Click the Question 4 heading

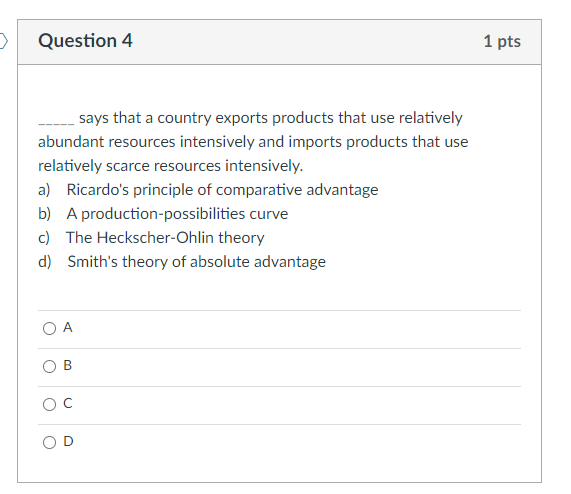pyautogui.click(x=85, y=40)
